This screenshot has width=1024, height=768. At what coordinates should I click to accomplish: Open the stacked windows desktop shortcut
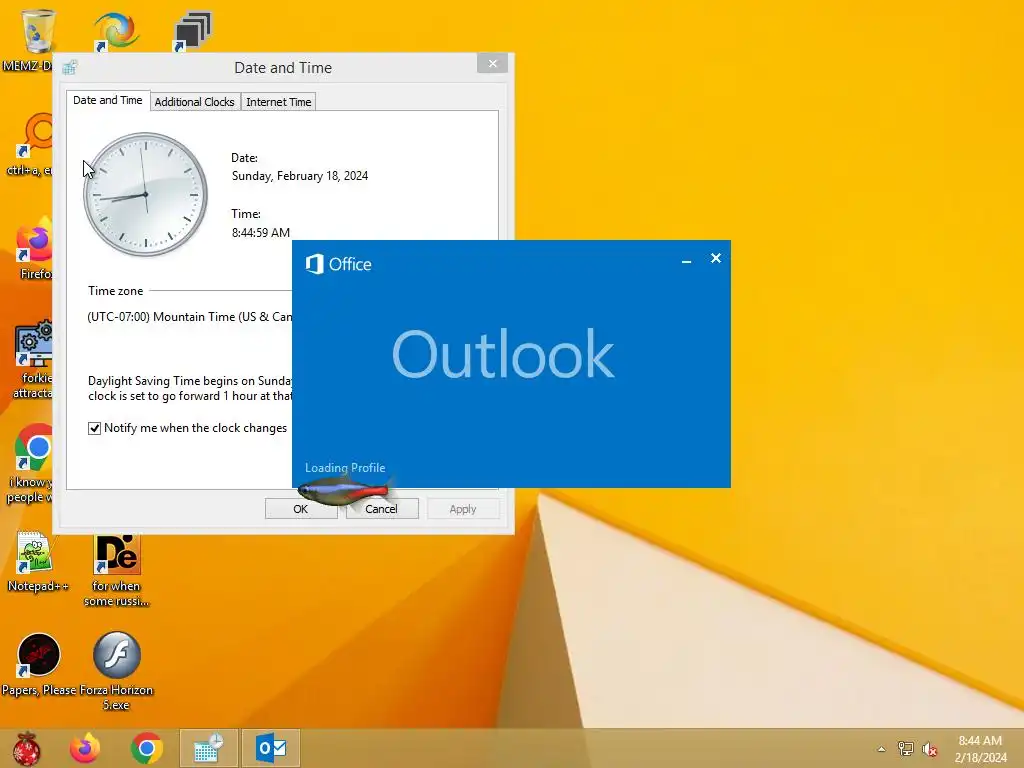coord(192,31)
